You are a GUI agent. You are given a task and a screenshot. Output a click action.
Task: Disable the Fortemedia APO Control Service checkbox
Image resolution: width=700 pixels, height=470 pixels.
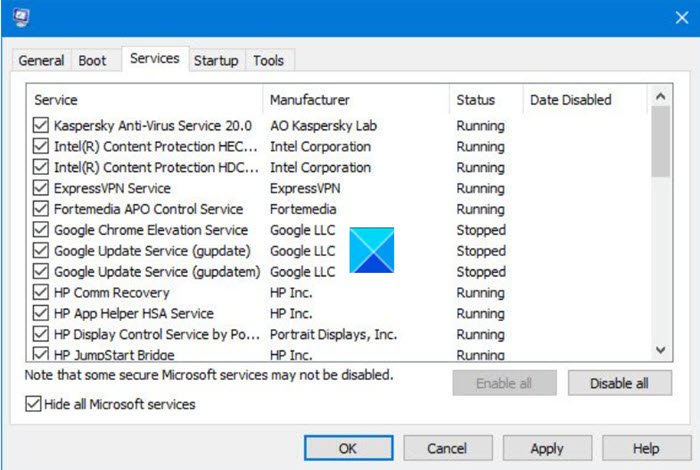click(x=40, y=209)
